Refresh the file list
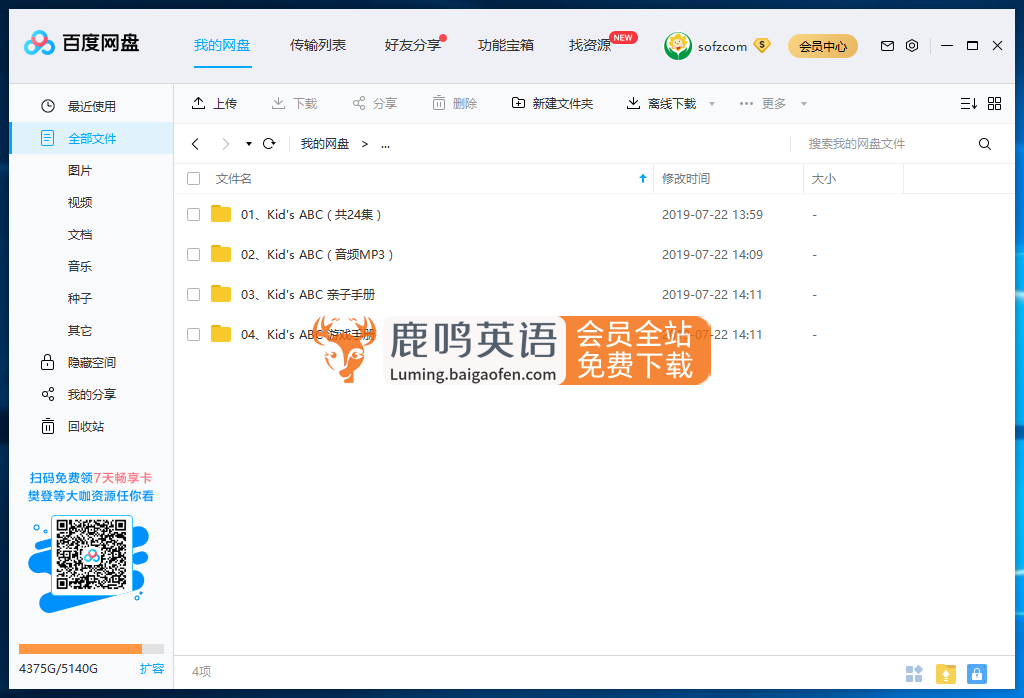 point(269,144)
